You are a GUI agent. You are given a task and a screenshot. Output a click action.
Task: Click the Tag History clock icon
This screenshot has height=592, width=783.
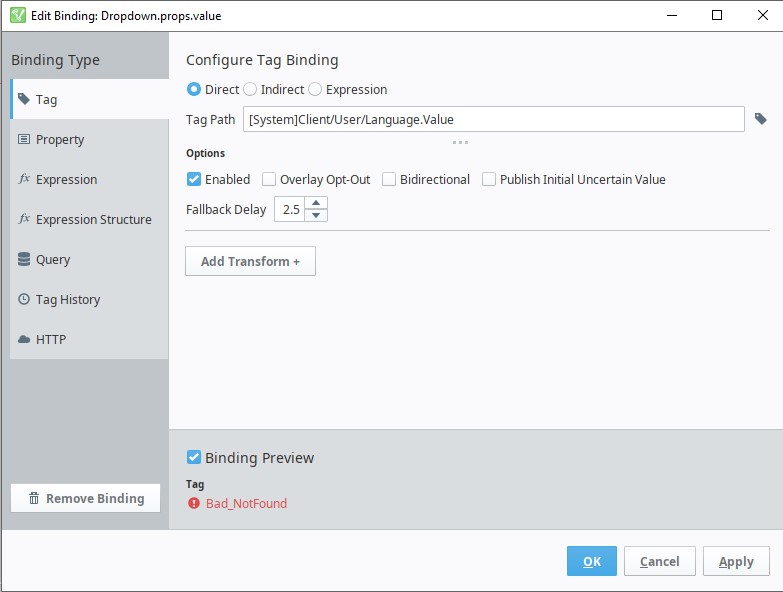(x=24, y=299)
